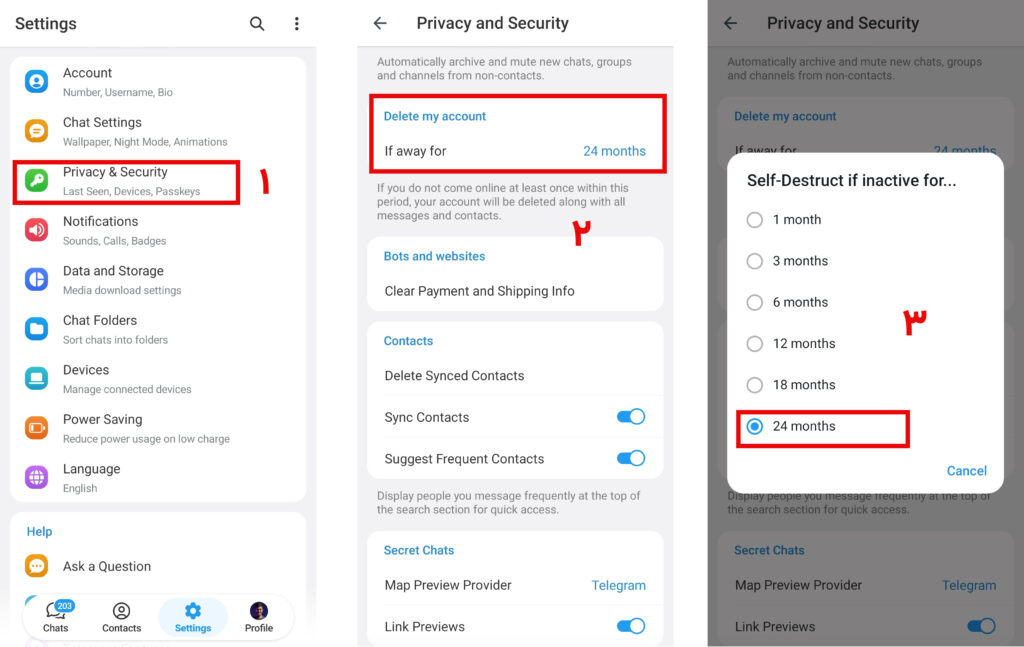Choose 1 month self-destruct option

point(755,220)
